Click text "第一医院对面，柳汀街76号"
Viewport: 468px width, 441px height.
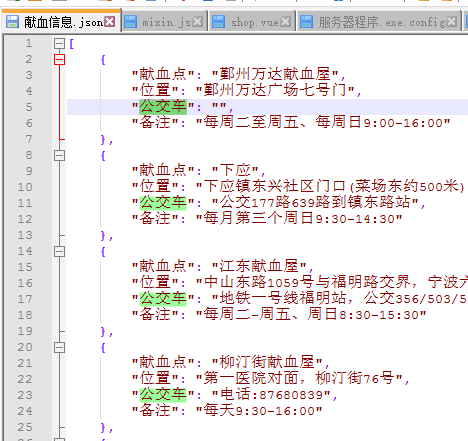pyautogui.click(x=299, y=378)
